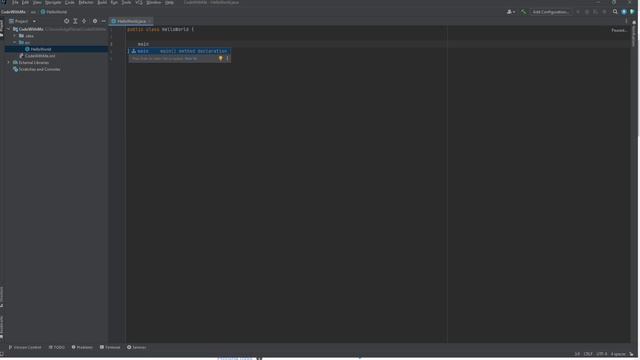This screenshot has height=360, width=640.
Task: Click the caret position indicator in status bar
Action: tap(577, 354)
